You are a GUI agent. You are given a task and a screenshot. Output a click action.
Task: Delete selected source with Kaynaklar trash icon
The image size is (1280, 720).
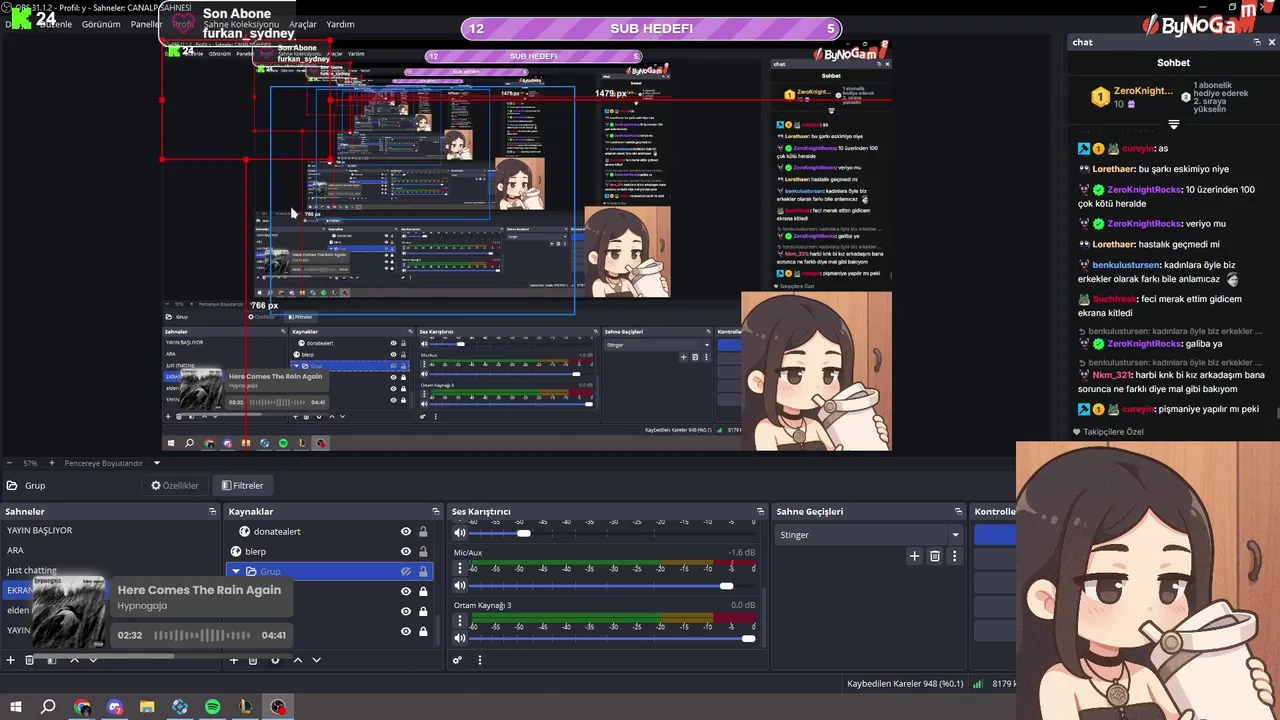253,660
